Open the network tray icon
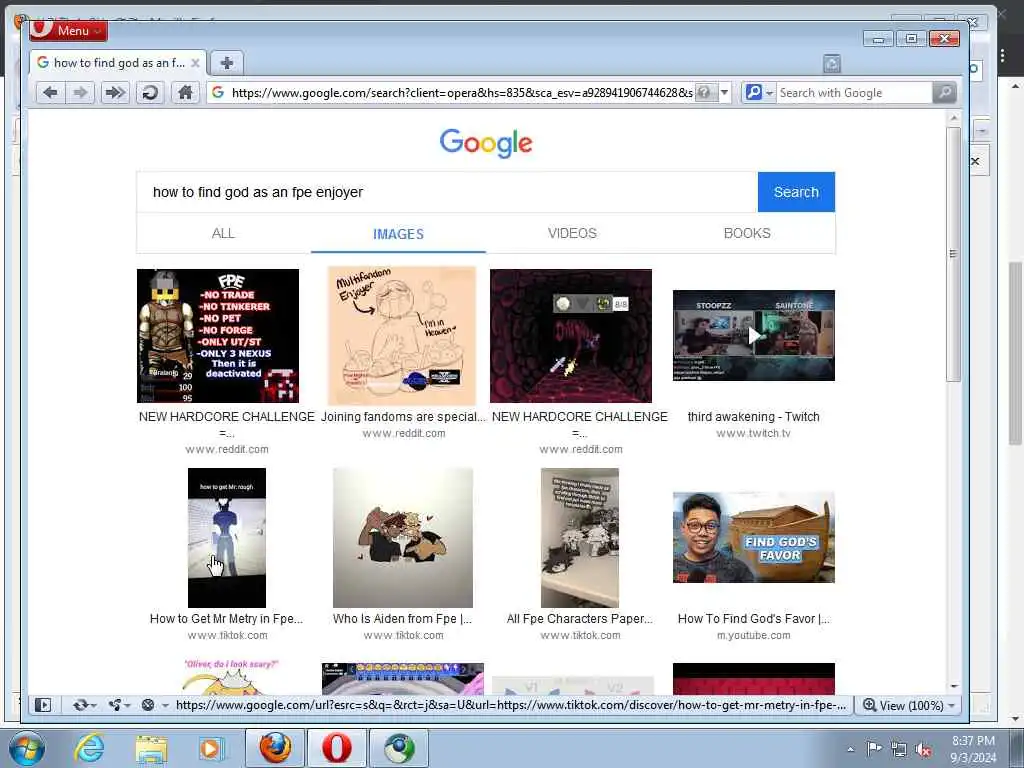Viewport: 1024px width, 768px height. point(899,749)
